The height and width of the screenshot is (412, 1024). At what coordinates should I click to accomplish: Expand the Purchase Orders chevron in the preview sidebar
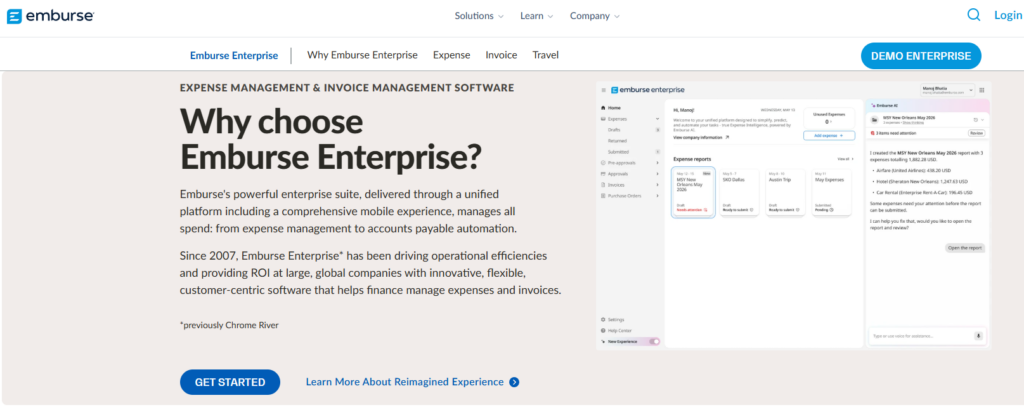[658, 196]
